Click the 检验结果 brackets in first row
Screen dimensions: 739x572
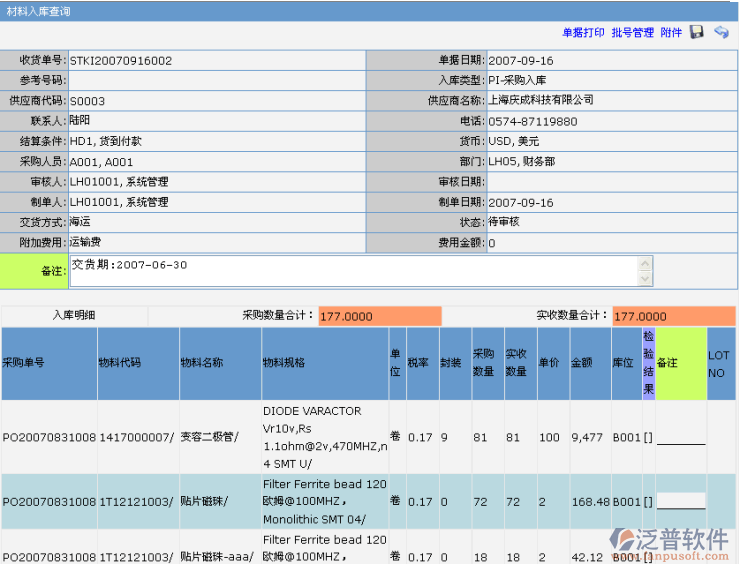[x=648, y=437]
